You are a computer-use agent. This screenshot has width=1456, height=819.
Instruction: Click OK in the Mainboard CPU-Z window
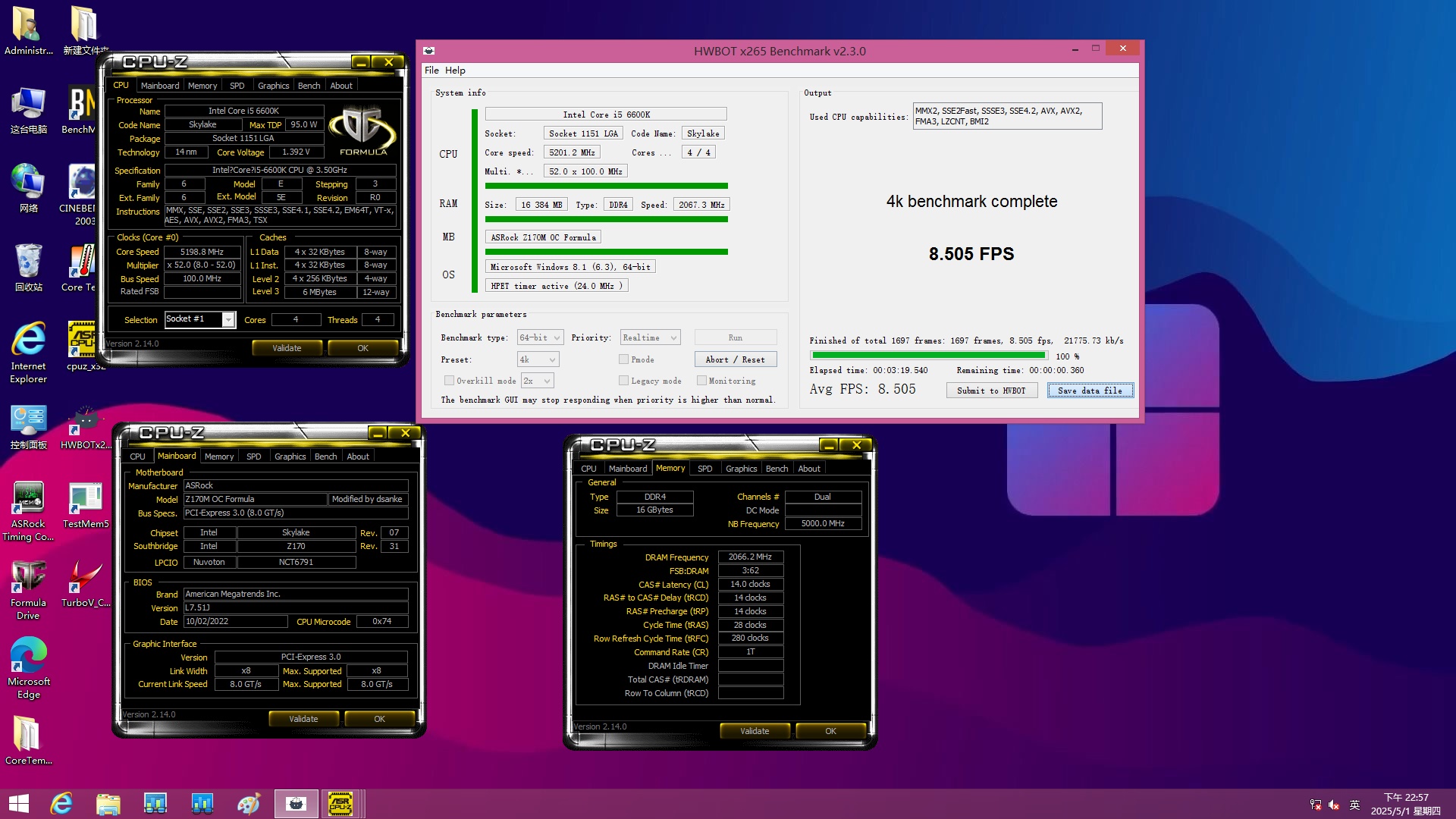coord(379,719)
